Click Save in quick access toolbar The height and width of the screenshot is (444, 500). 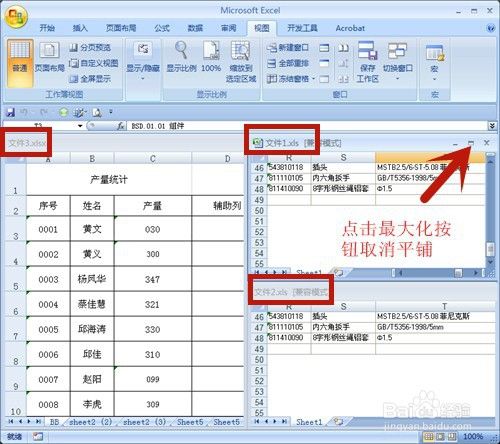pyautogui.click(x=10, y=112)
